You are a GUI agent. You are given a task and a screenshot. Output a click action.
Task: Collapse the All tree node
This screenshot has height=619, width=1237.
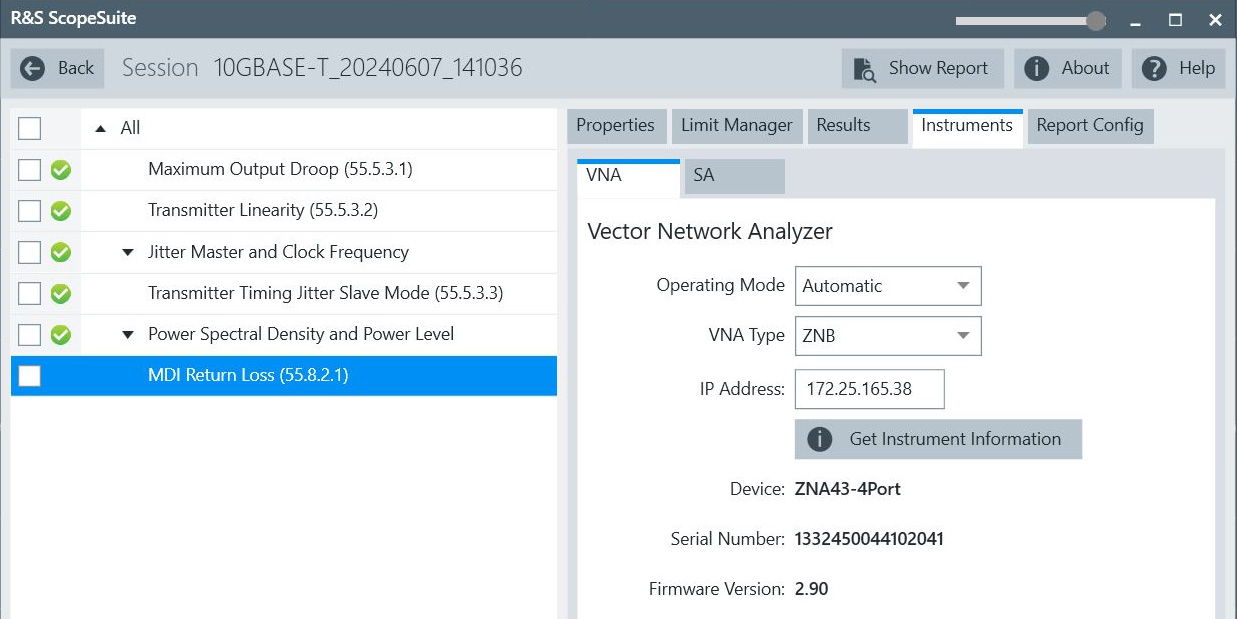click(100, 128)
